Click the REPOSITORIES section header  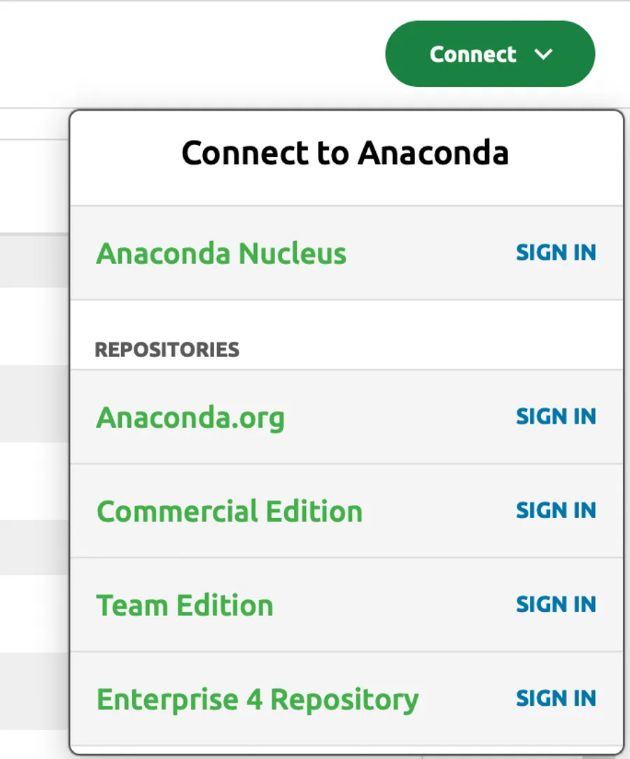tap(167, 350)
